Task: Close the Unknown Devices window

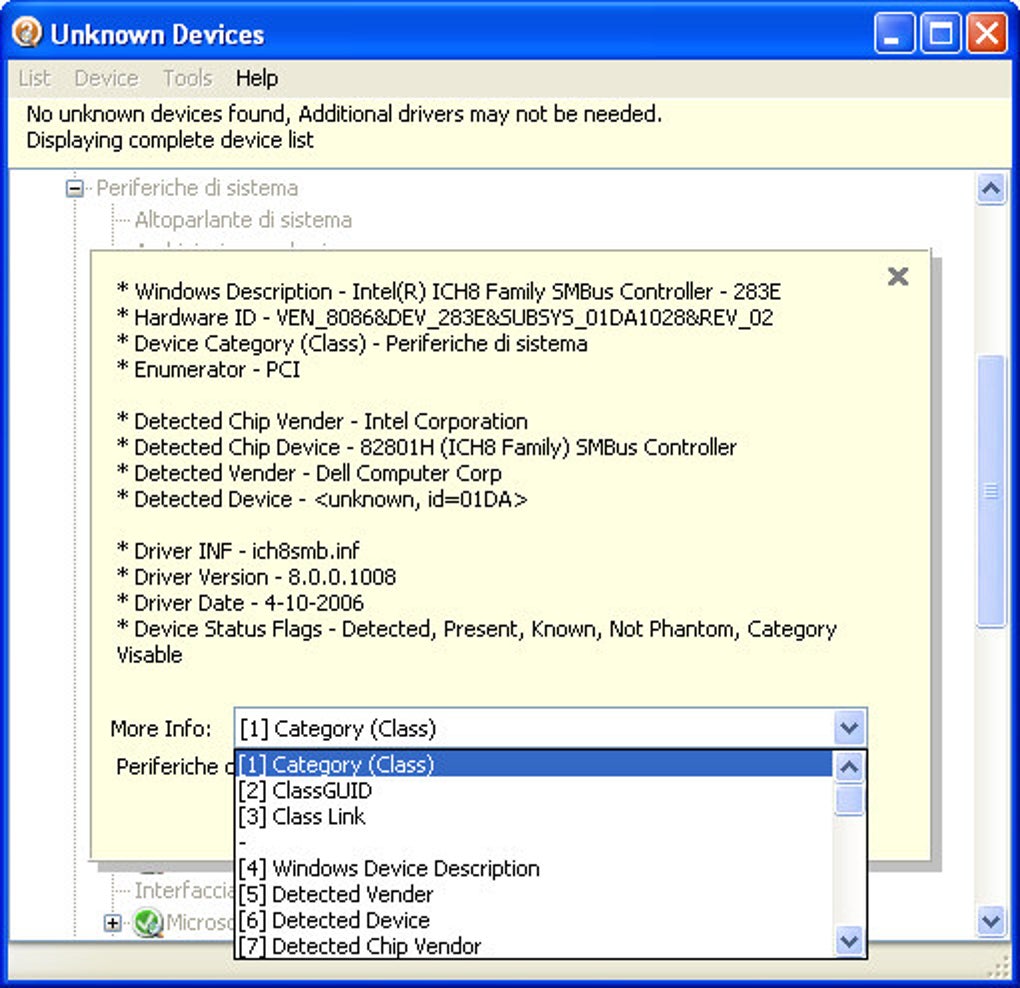Action: tap(987, 34)
